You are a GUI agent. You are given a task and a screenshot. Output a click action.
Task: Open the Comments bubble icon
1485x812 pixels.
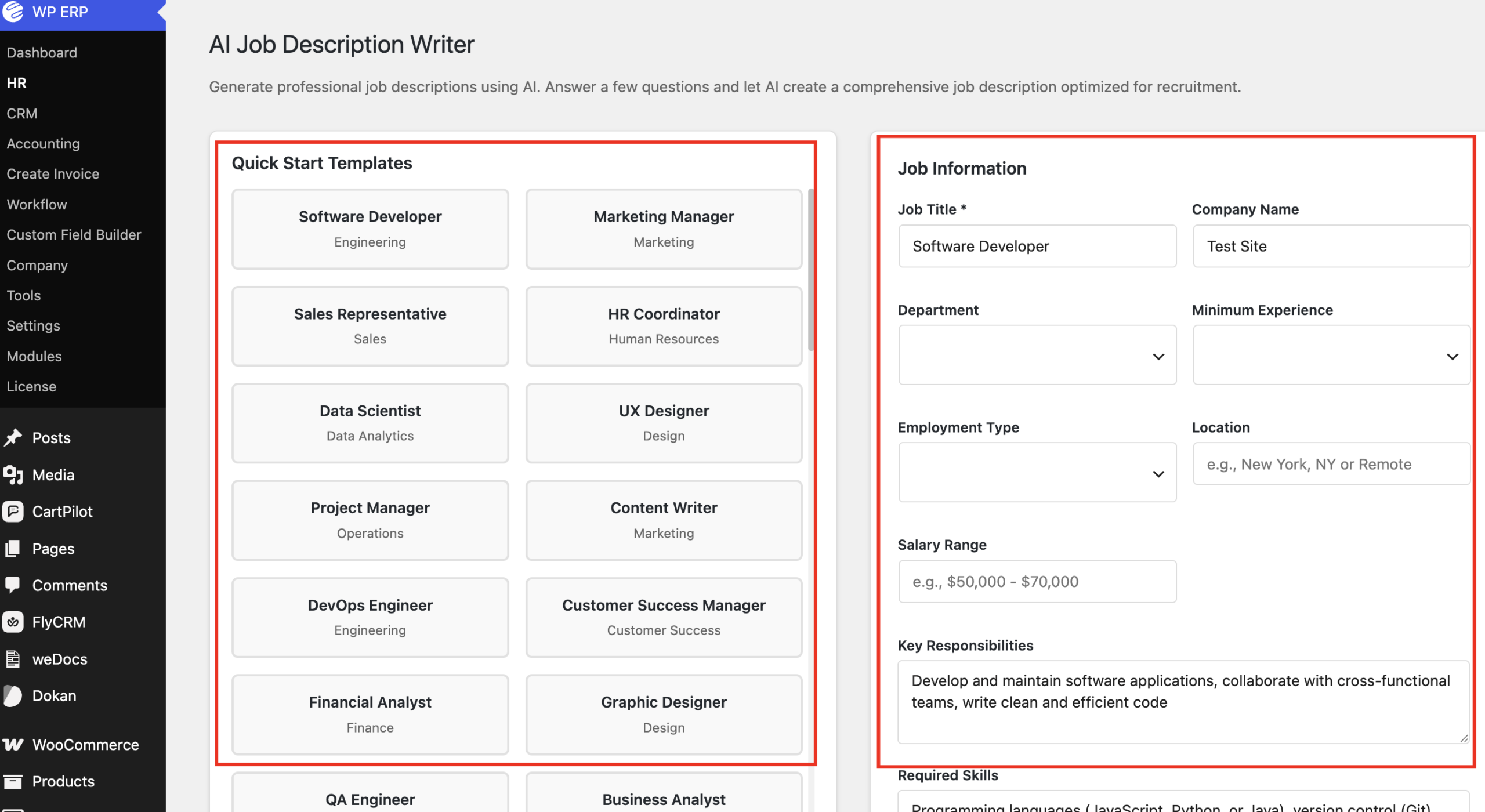pos(13,585)
